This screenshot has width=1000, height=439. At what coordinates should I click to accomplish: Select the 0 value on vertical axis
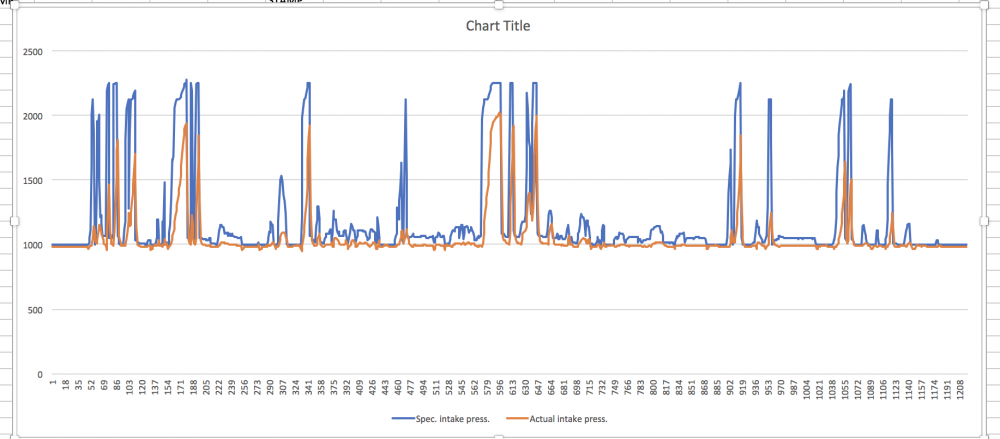[x=40, y=375]
